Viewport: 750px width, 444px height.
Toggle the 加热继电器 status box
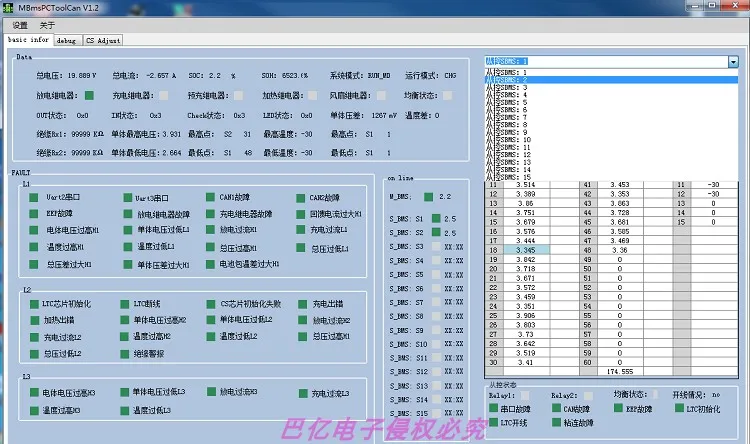pos(312,96)
